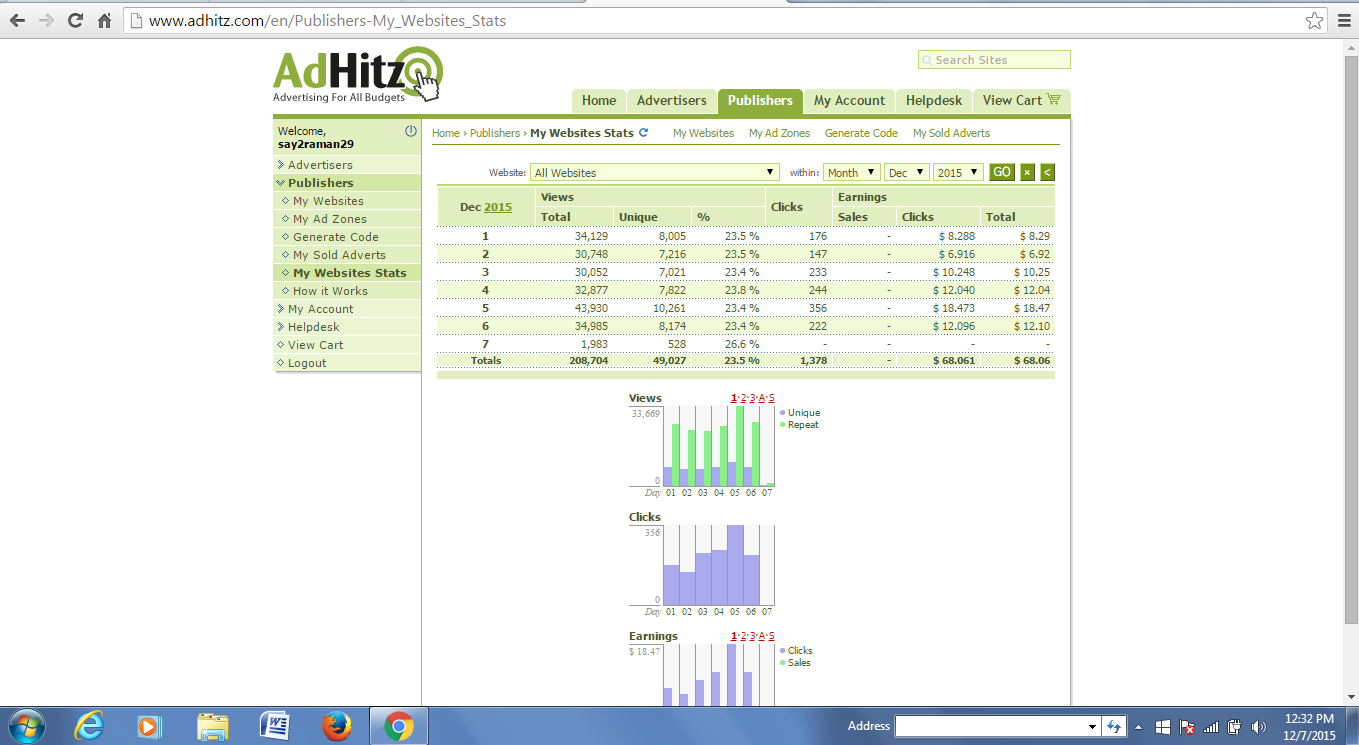
Task: Click the power plug tray icon
Action: (1235, 727)
